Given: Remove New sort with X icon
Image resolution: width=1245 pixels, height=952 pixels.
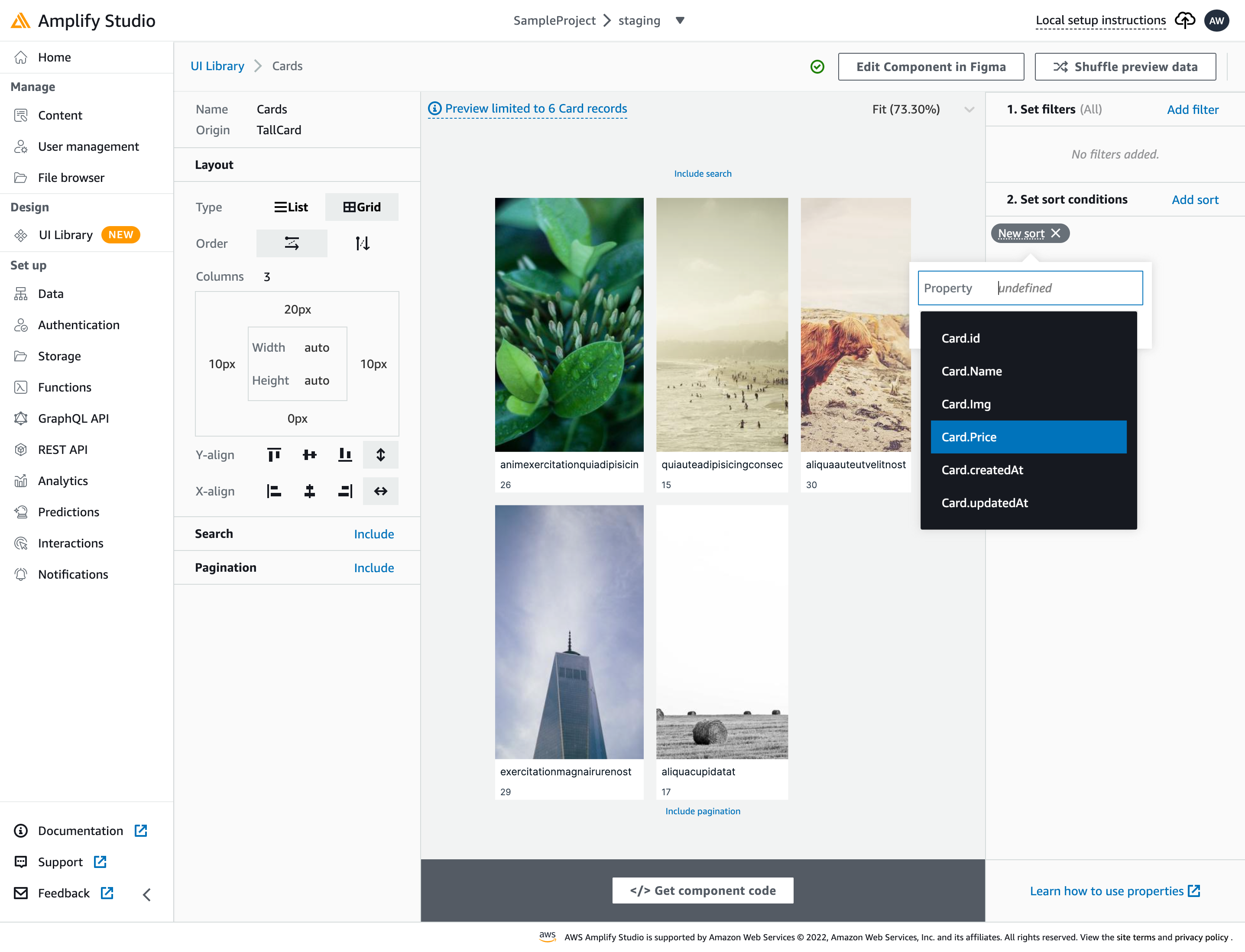Looking at the screenshot, I should point(1056,233).
